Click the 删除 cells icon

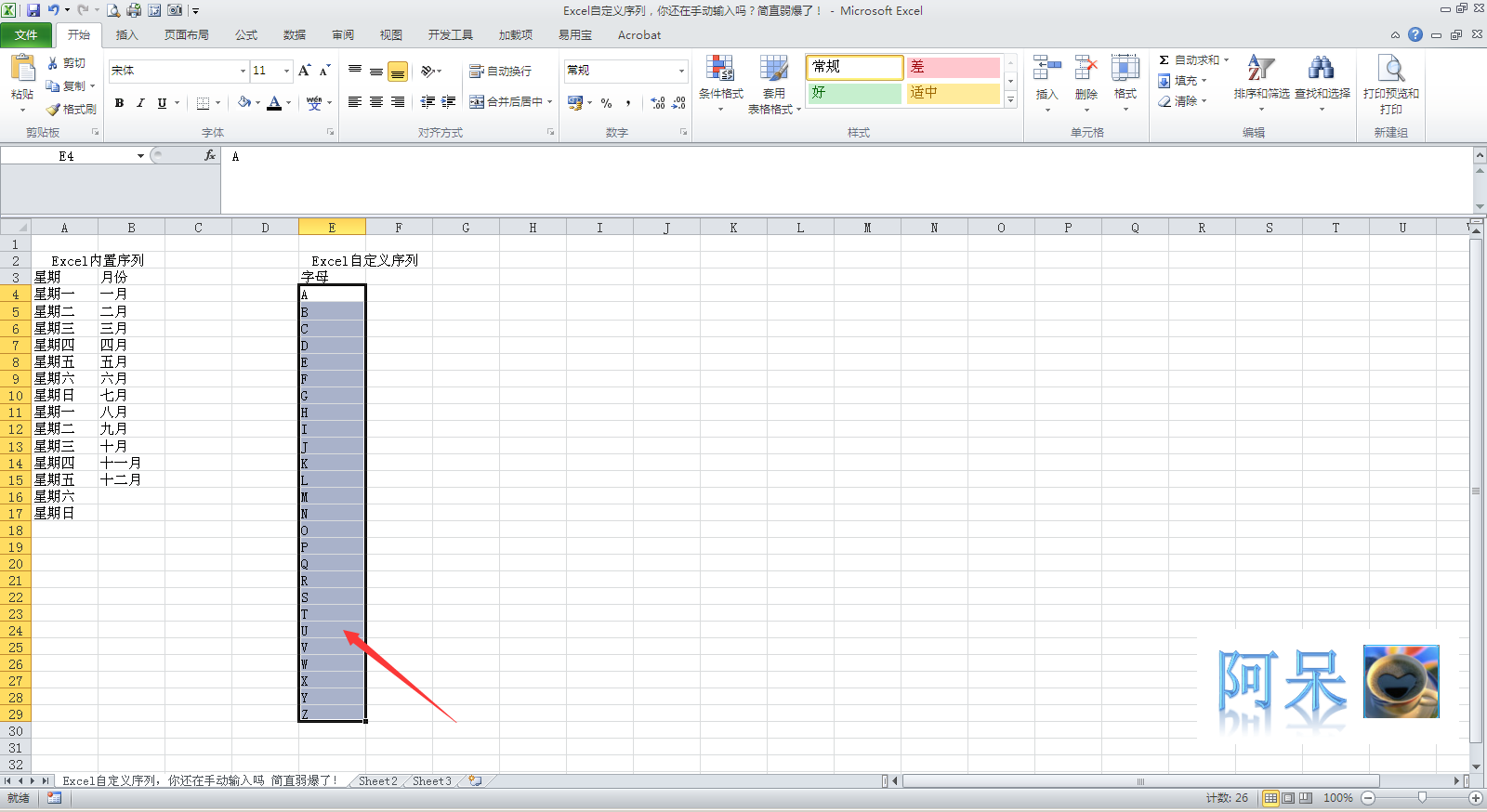tap(1086, 68)
